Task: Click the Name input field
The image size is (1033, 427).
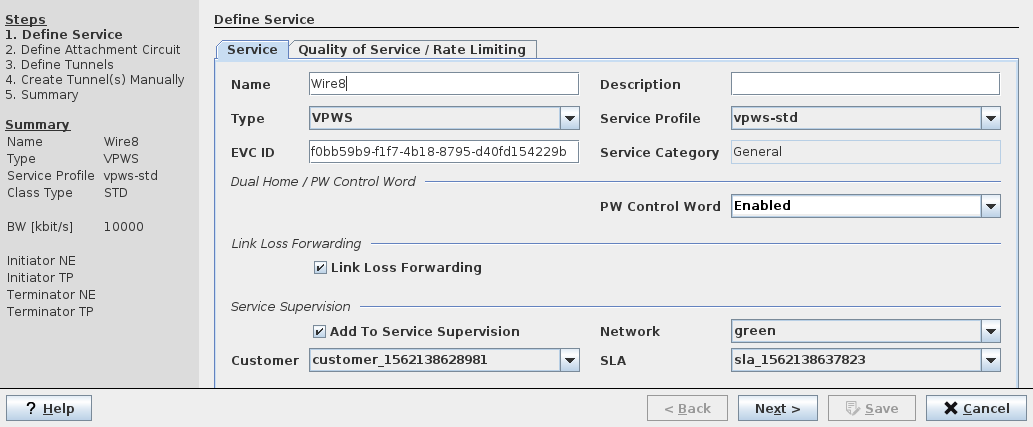Action: [x=444, y=84]
